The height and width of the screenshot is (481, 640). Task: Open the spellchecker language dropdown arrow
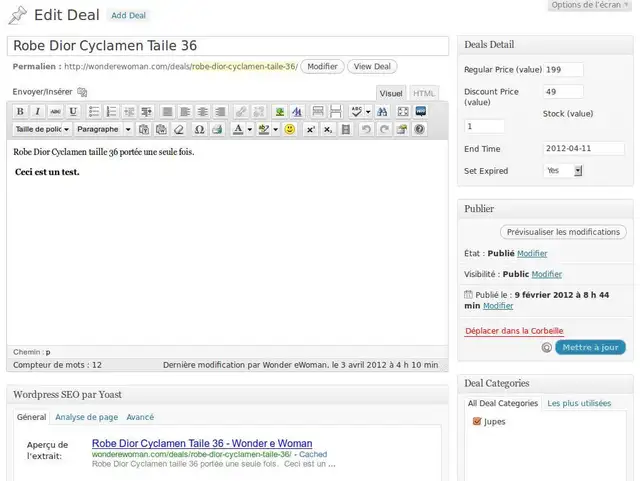[368, 111]
